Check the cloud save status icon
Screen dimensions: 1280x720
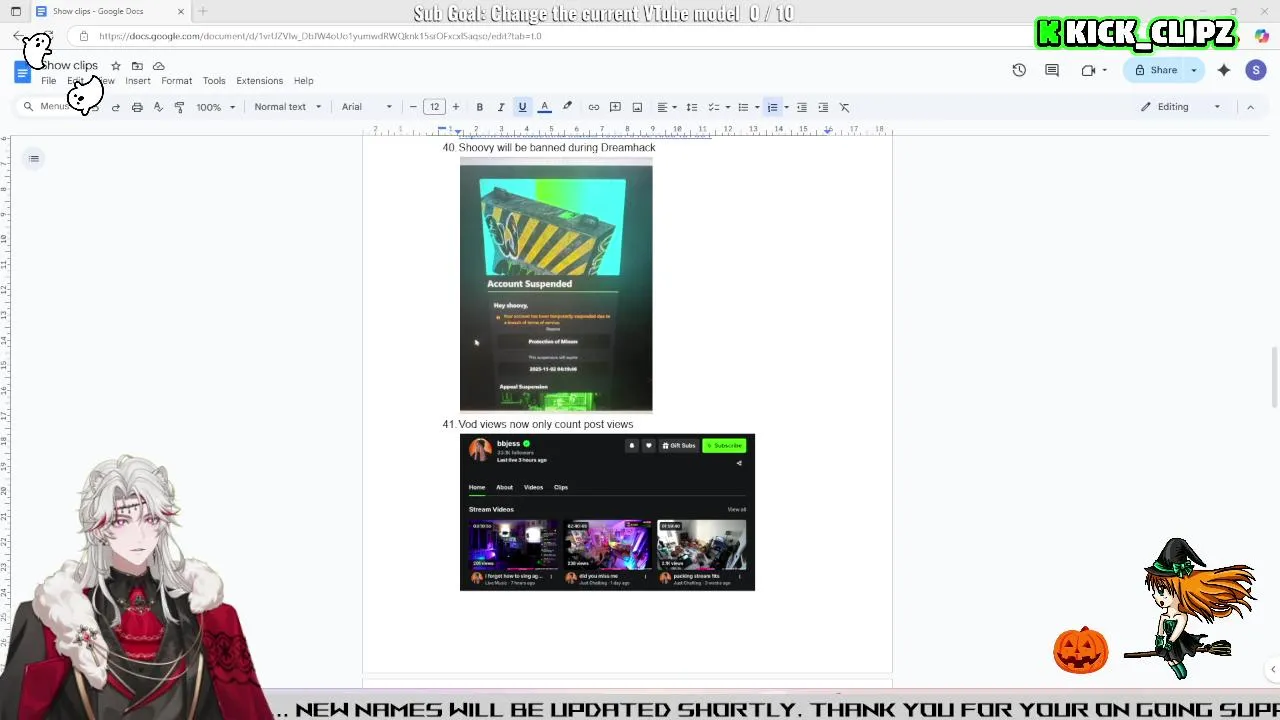158,66
